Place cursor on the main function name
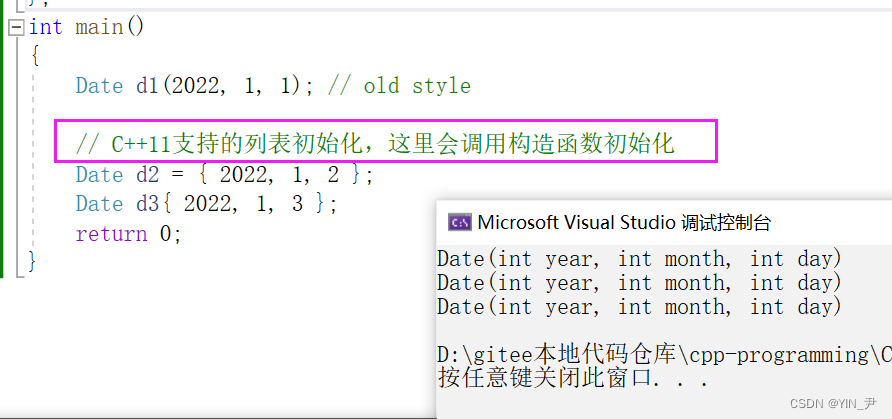This screenshot has width=892, height=419. coord(98,27)
